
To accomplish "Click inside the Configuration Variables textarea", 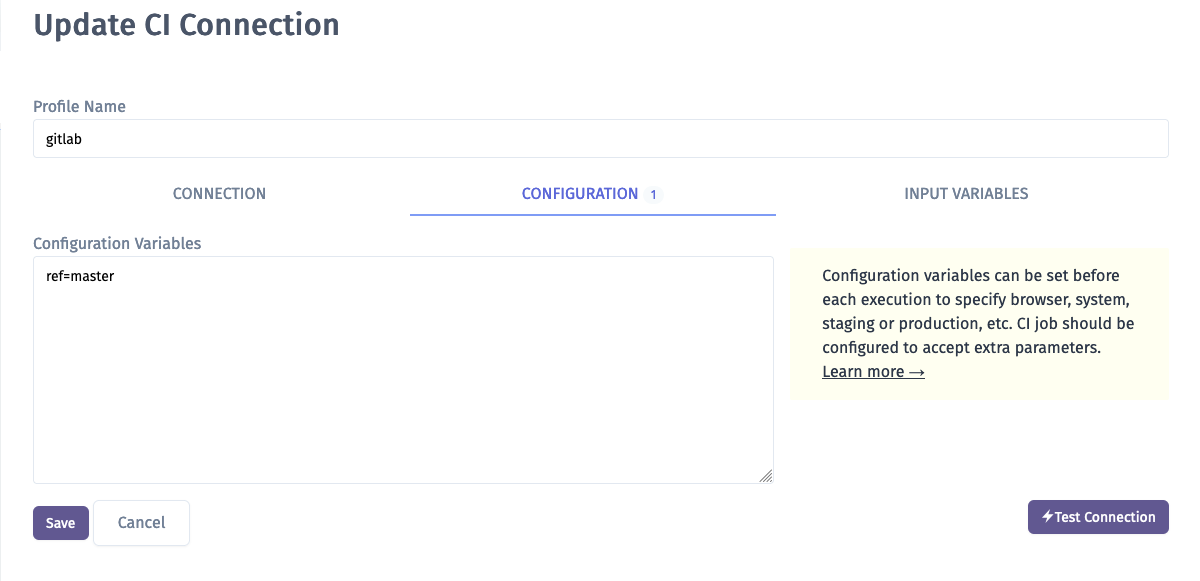I will 403,370.
